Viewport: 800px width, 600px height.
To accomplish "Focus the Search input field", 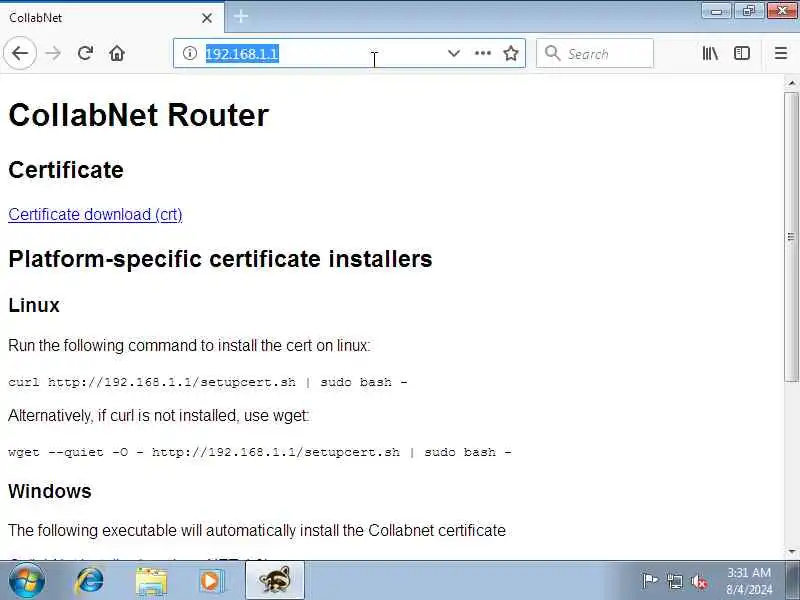I will 595,53.
